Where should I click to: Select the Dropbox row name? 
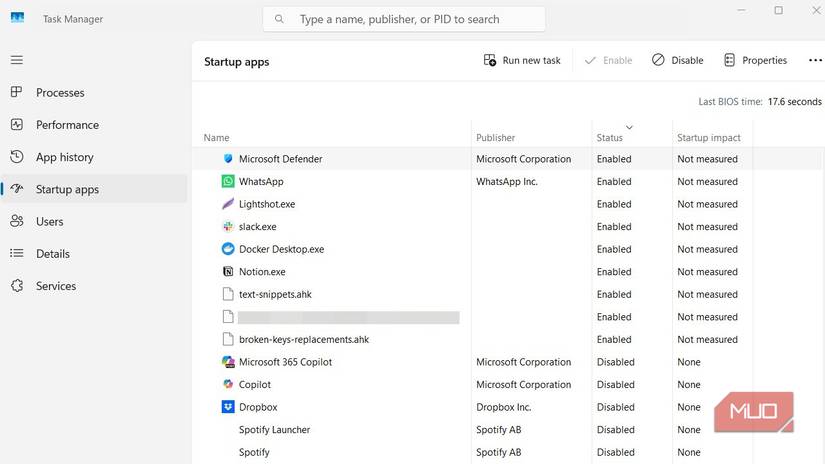[x=258, y=407]
